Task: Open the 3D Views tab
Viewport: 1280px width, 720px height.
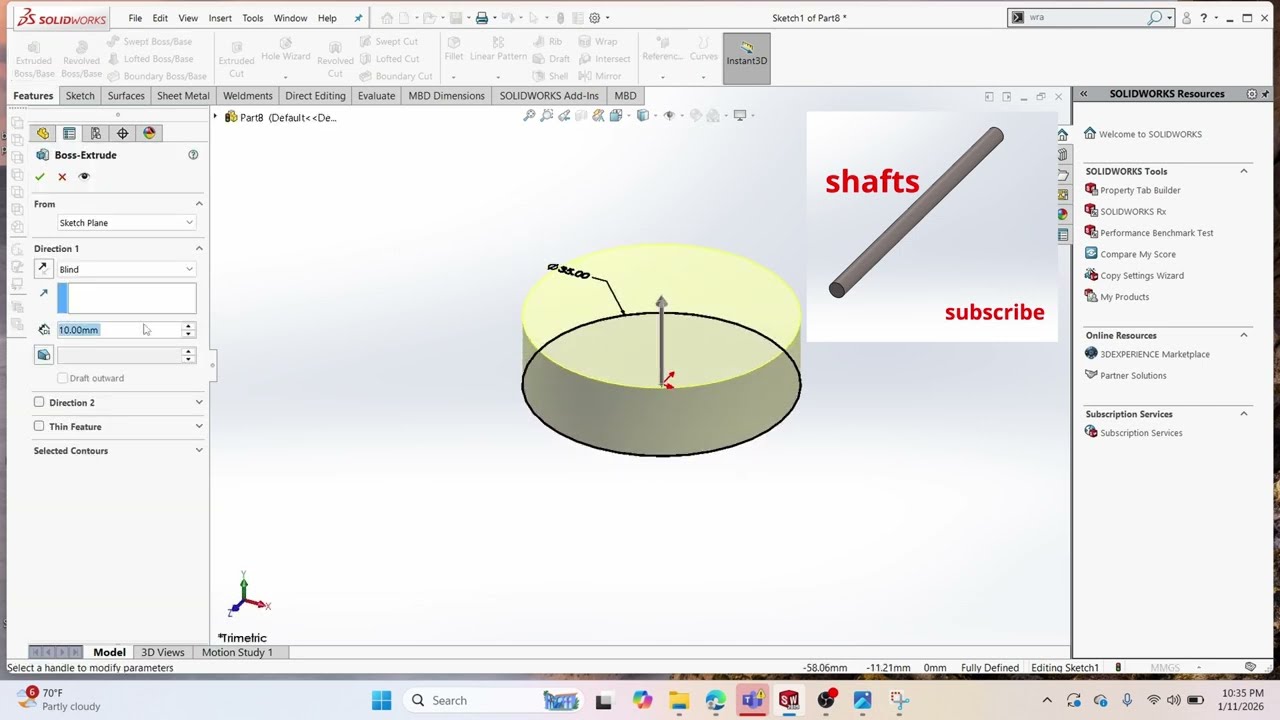Action: point(162,652)
